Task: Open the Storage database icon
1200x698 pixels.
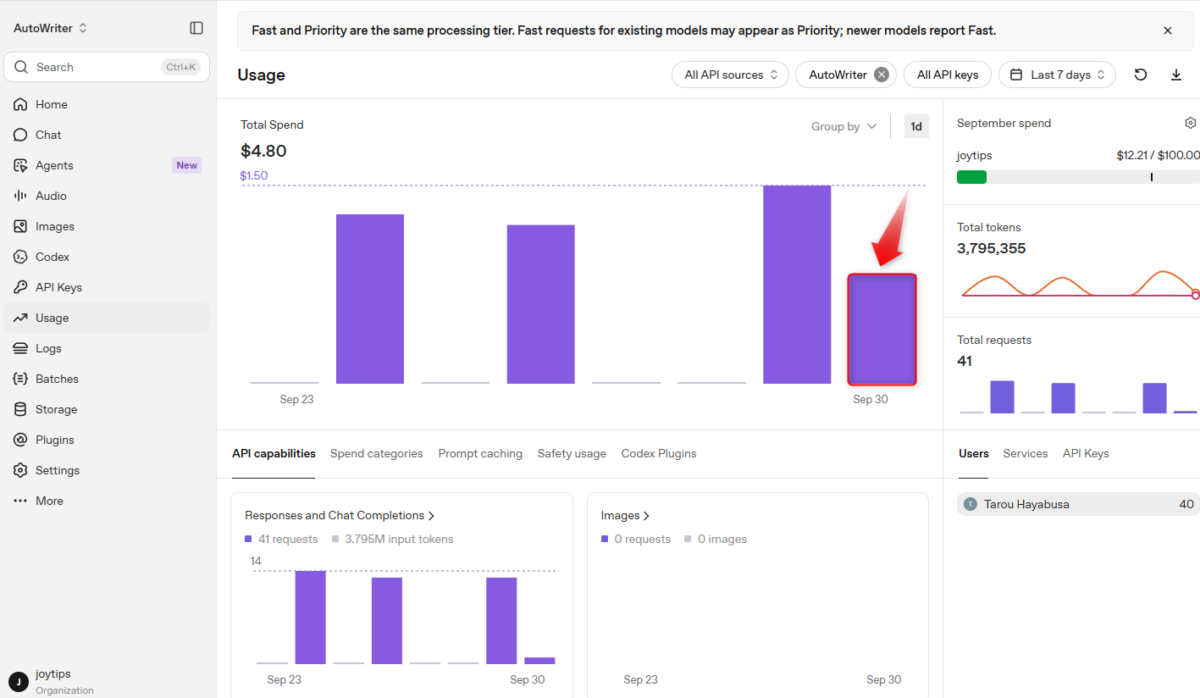Action: [20, 409]
